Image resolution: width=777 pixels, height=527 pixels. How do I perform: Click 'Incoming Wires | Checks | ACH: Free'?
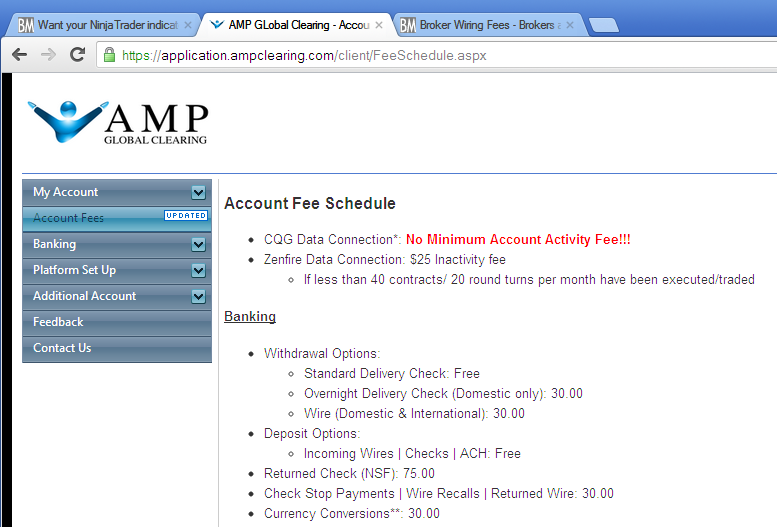point(412,454)
